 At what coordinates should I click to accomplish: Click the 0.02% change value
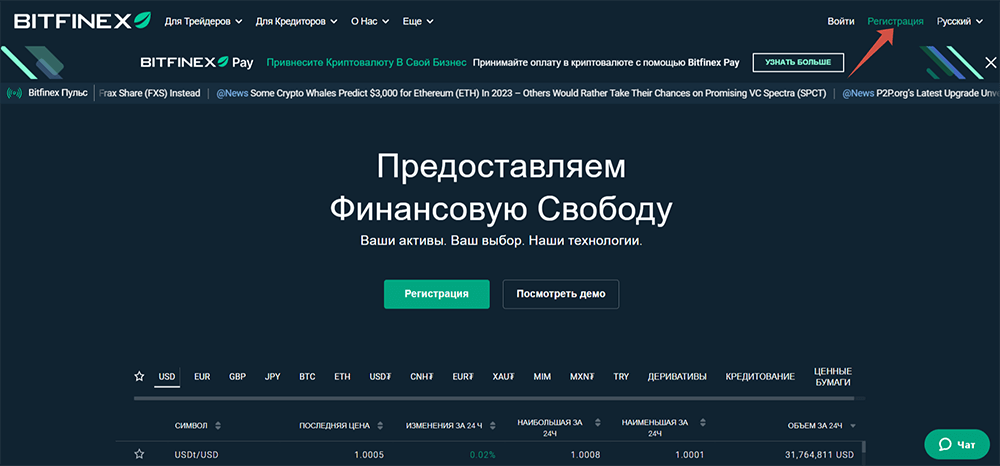[482, 455]
